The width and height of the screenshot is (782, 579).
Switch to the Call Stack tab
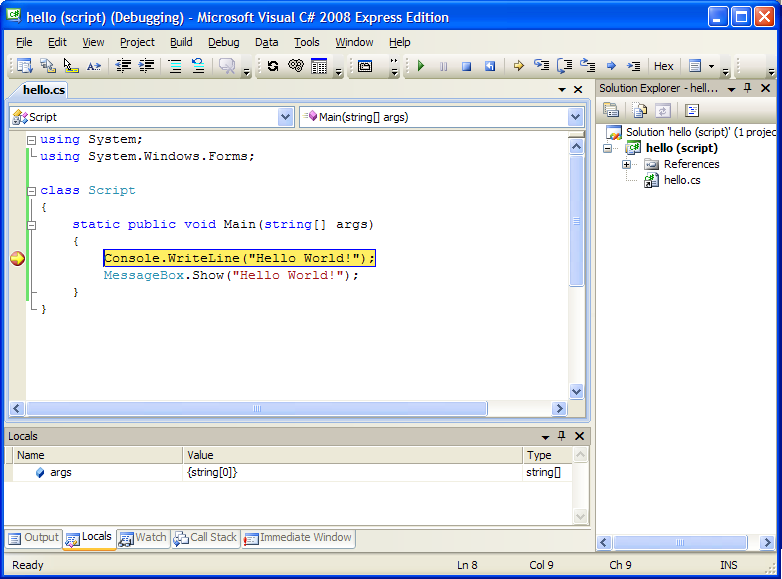pyautogui.click(x=205, y=538)
